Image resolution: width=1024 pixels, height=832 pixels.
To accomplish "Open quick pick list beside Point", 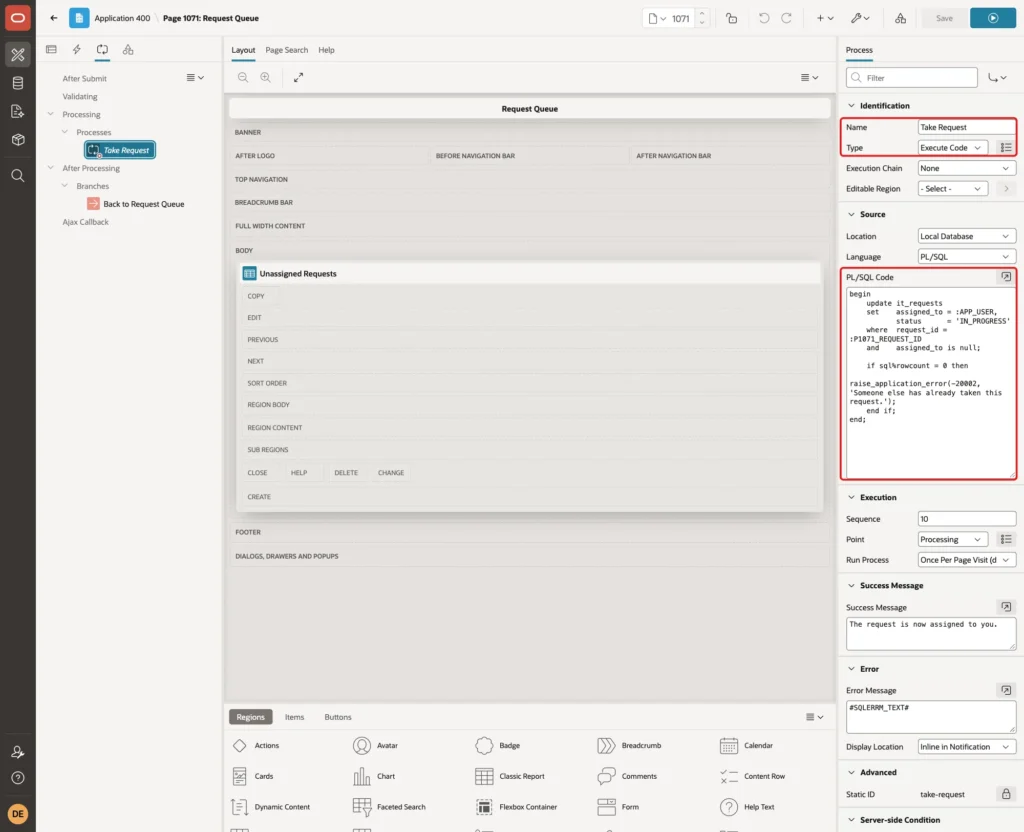I will tap(1006, 539).
